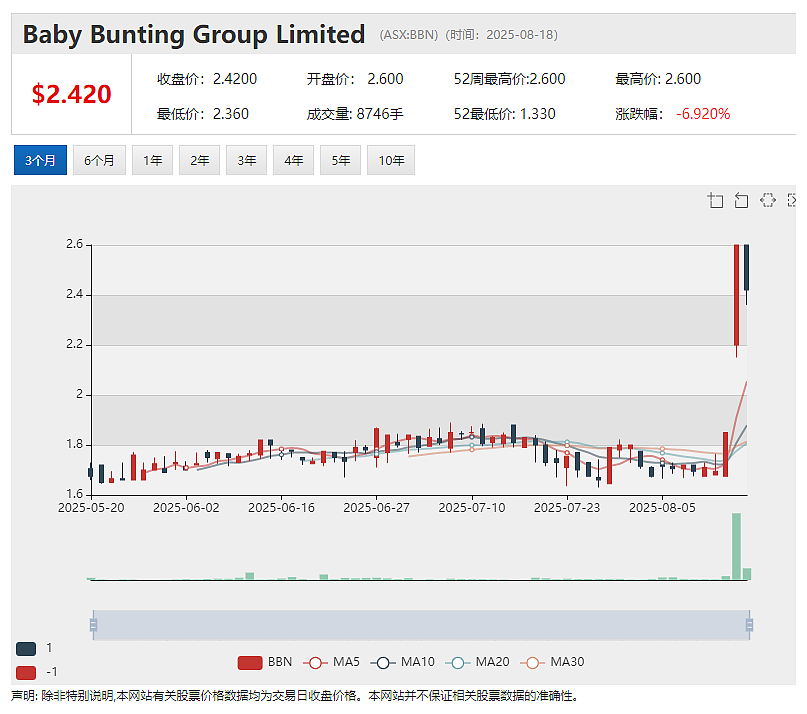The width and height of the screenshot is (807, 714).
Task: Grab the left data zoom slider handle
Action: click(93, 625)
